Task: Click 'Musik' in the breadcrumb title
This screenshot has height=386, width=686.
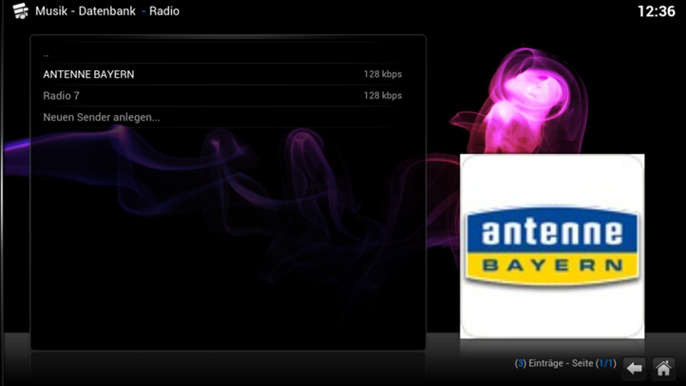Action: [x=51, y=11]
